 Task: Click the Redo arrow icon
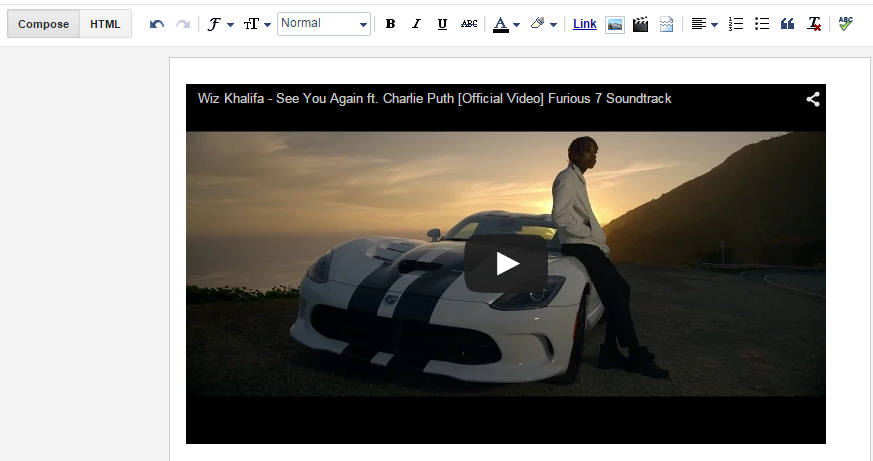pyautogui.click(x=183, y=24)
